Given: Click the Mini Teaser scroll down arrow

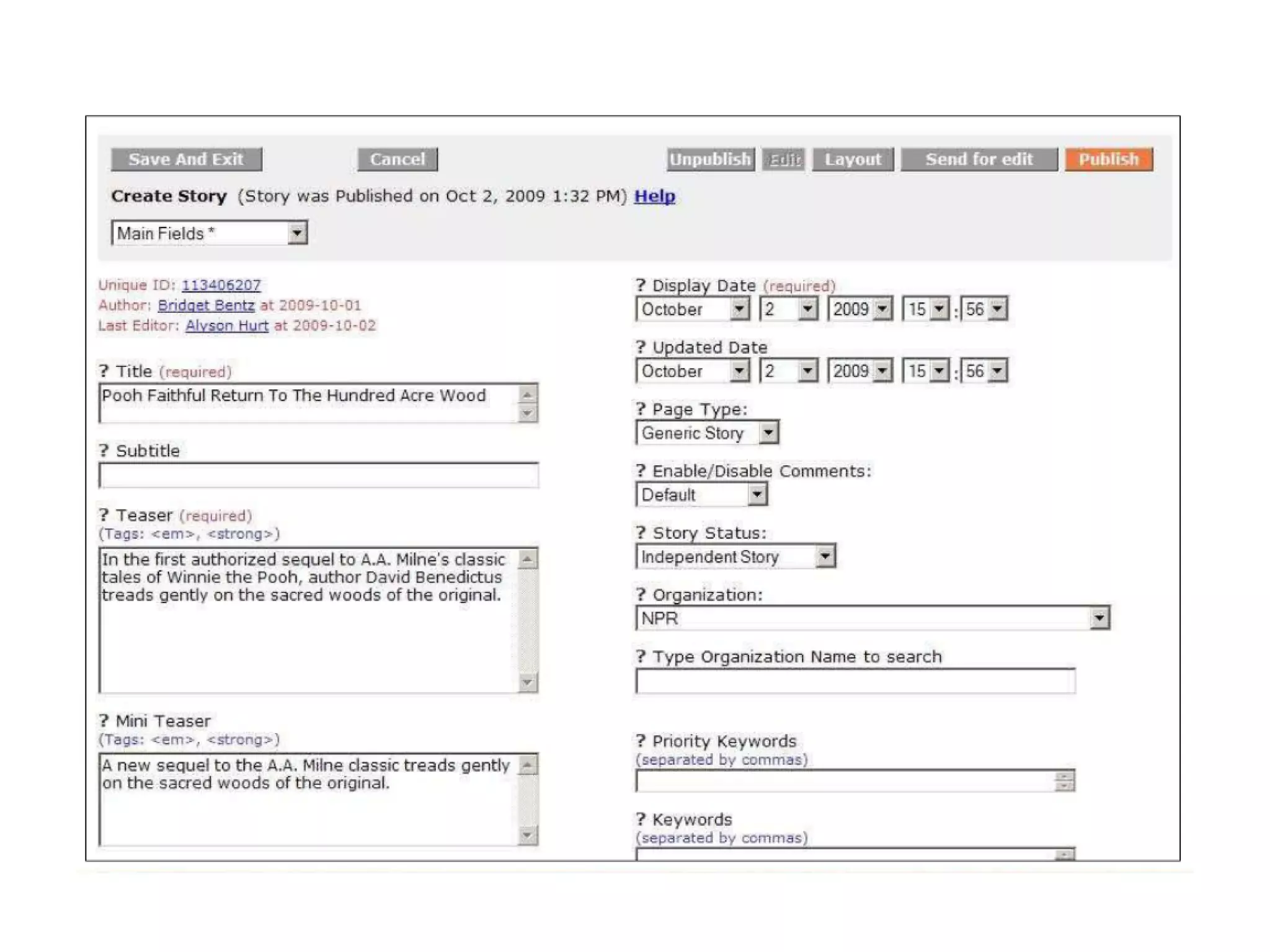Looking at the screenshot, I should pos(527,835).
